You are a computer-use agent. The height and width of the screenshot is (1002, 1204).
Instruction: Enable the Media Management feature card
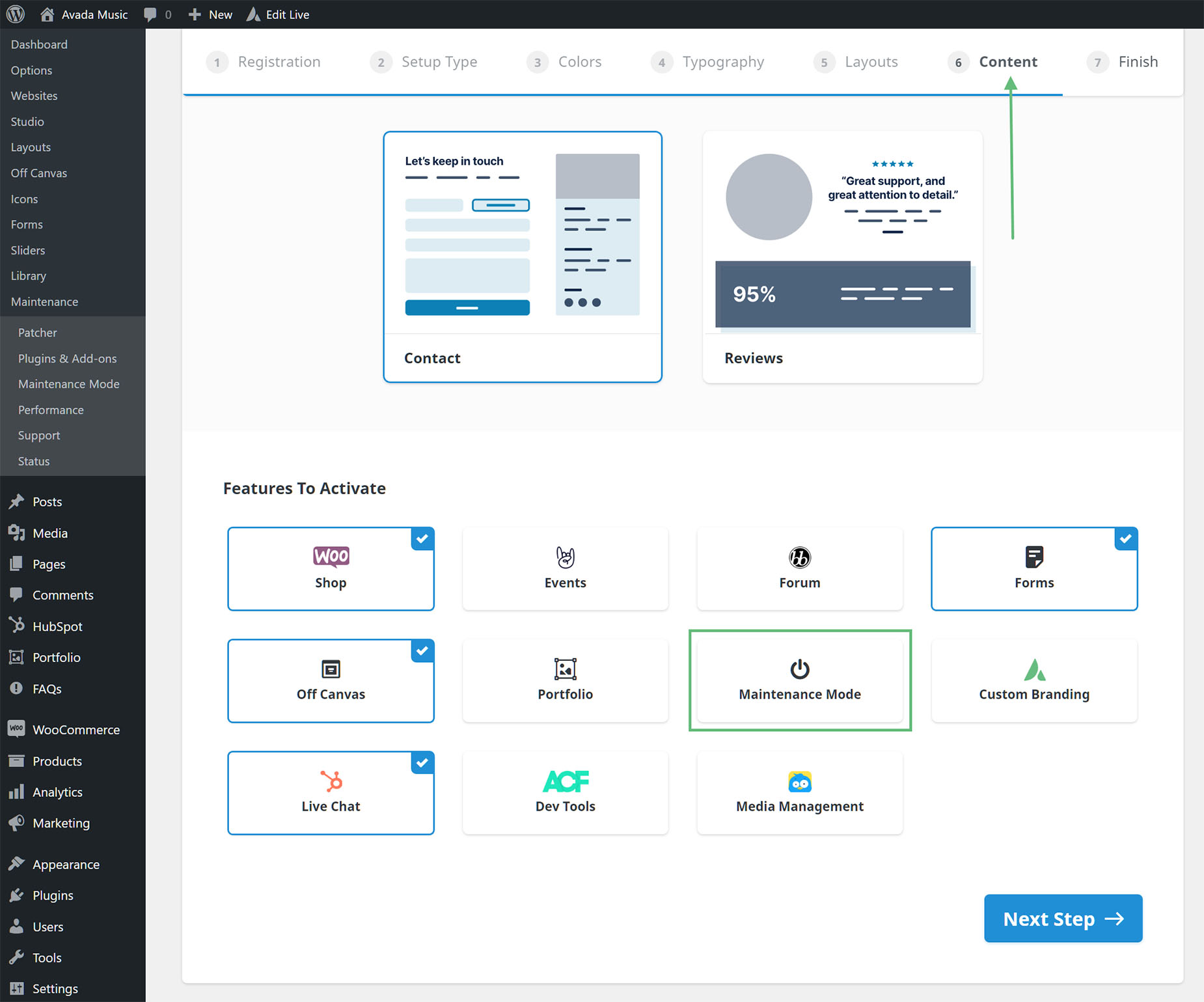[800, 792]
